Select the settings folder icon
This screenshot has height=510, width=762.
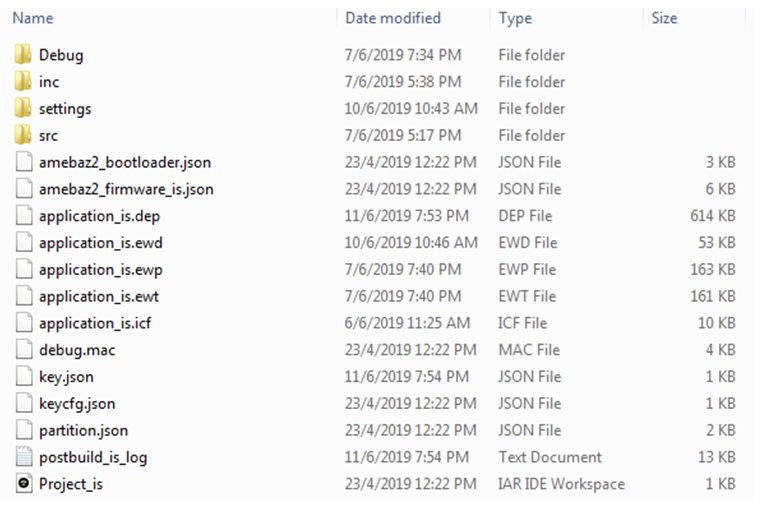pyautogui.click(x=23, y=108)
